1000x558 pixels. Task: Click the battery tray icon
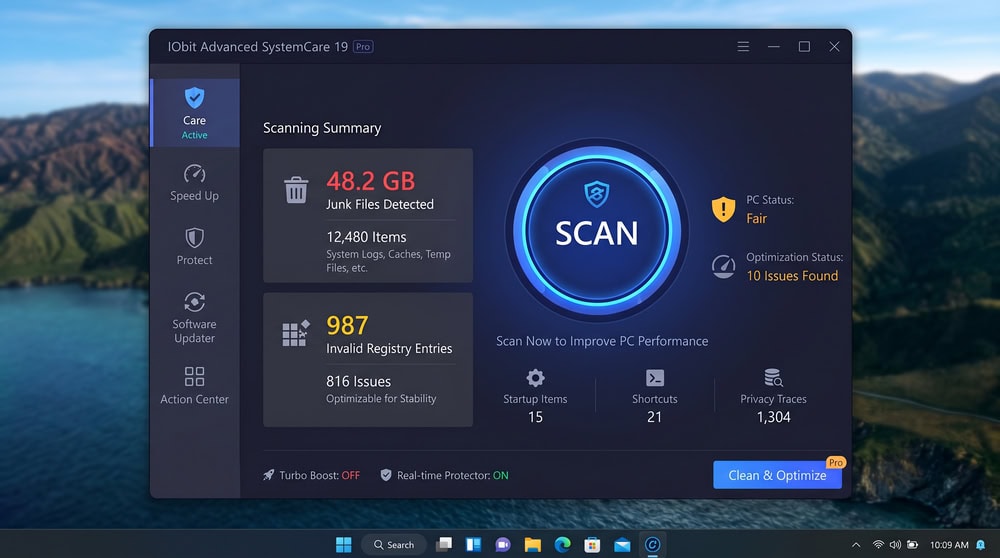pyautogui.click(x=913, y=545)
